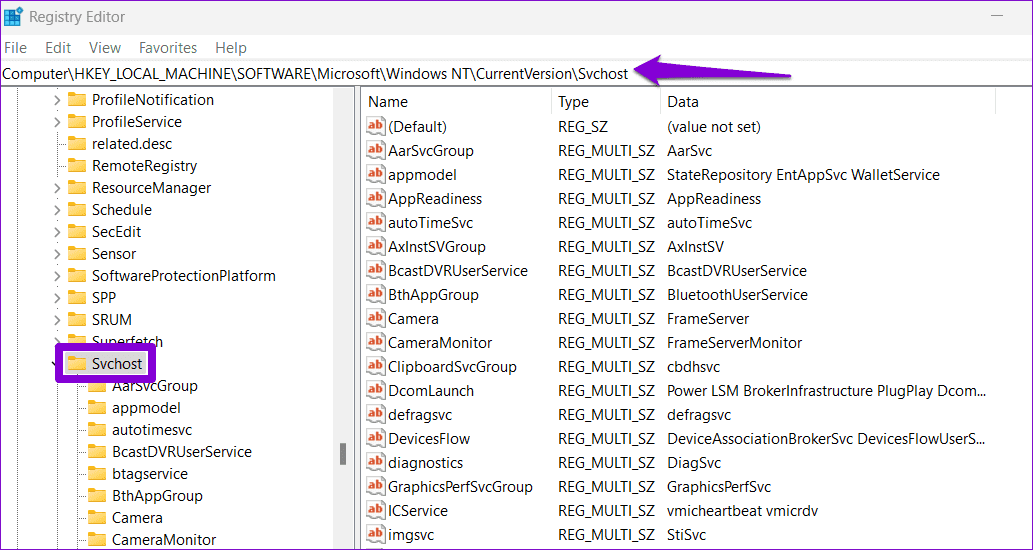The image size is (1033, 550).
Task: Select the Superfetch key in tree
Action: (127, 341)
